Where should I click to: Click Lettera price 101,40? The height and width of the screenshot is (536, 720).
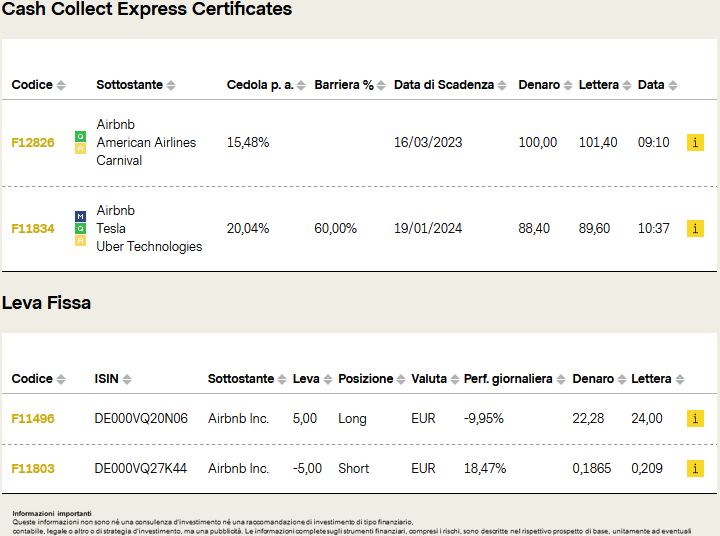tap(598, 142)
